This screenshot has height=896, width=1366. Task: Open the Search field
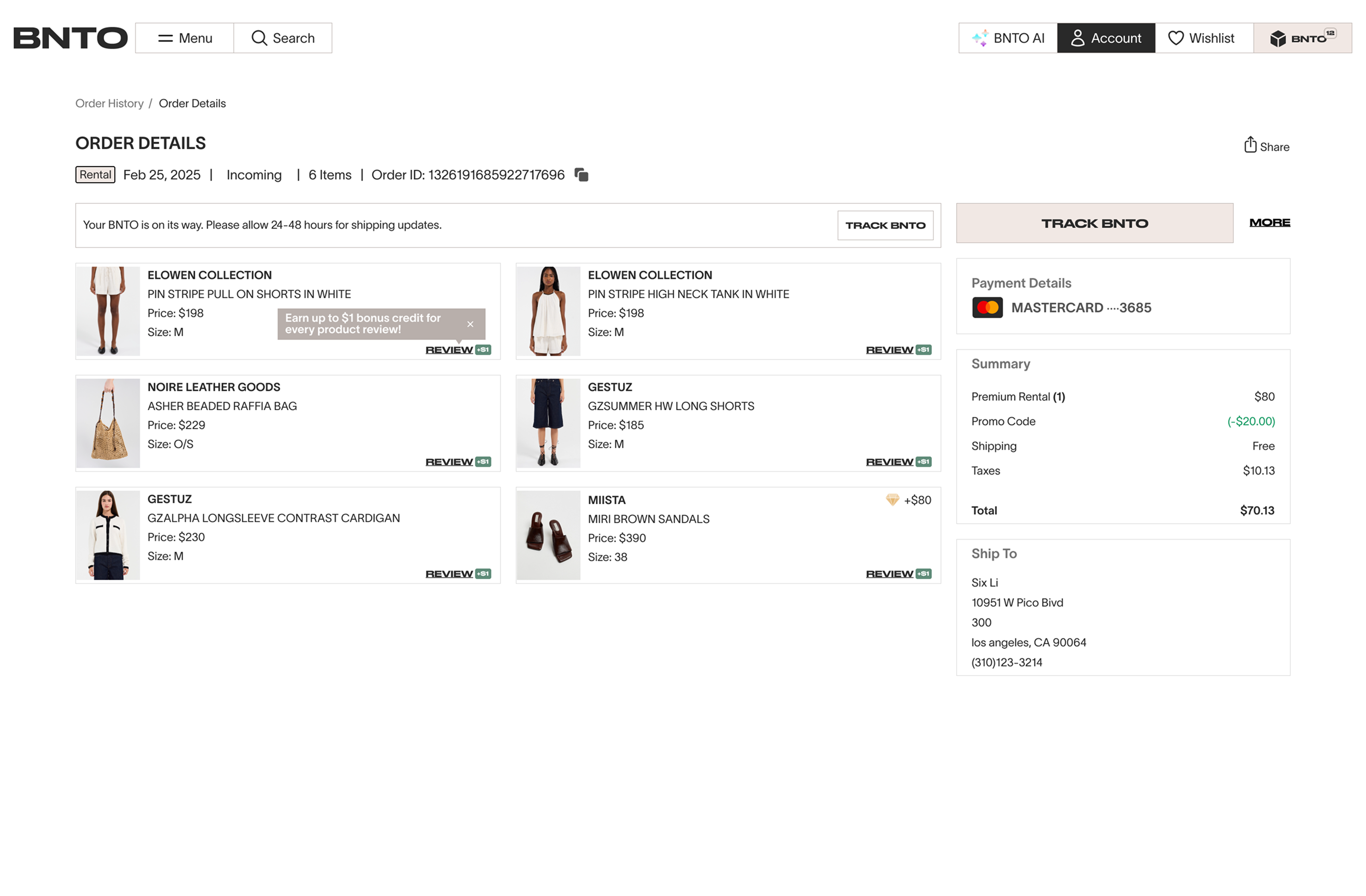[283, 38]
